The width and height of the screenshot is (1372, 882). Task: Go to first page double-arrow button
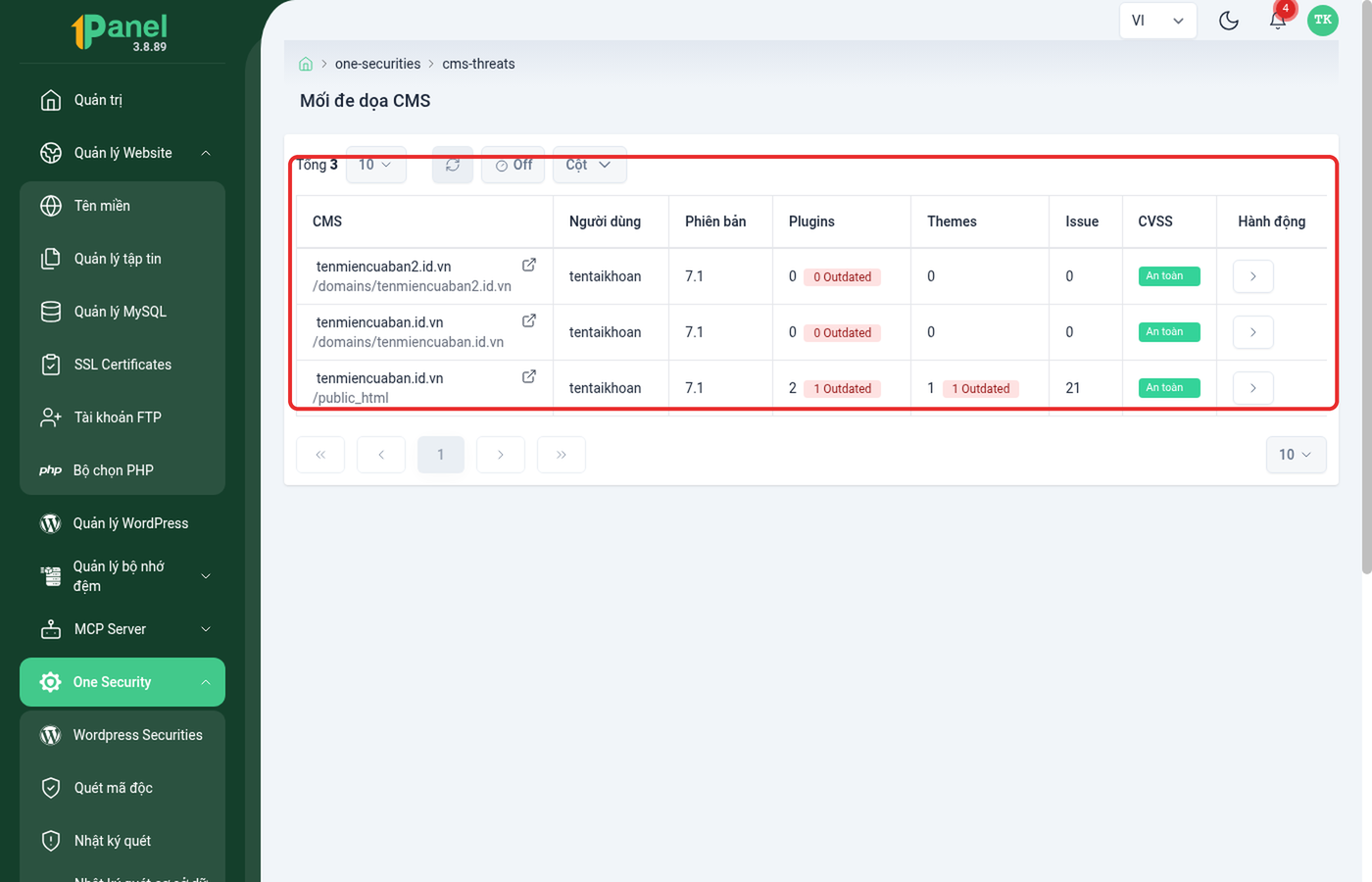point(320,455)
